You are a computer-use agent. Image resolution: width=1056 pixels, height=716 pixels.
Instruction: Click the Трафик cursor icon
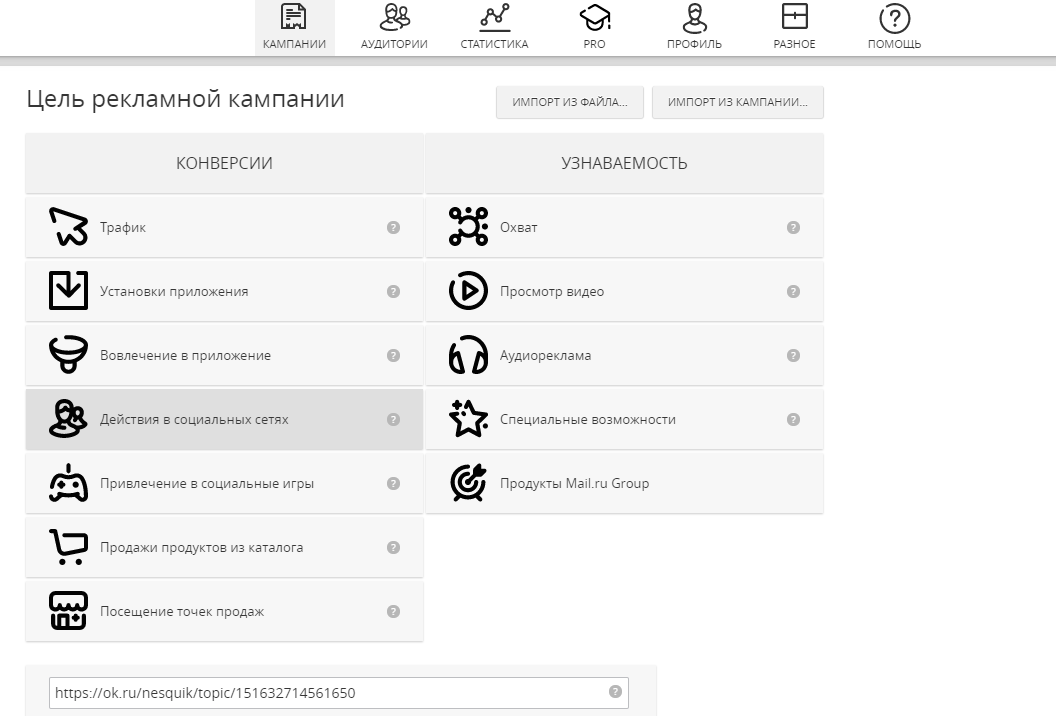tap(69, 227)
